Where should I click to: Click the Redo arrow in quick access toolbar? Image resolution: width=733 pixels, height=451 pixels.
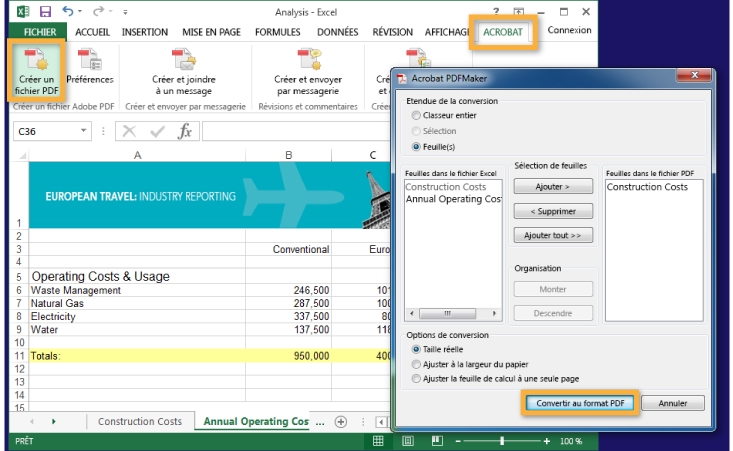click(x=98, y=11)
